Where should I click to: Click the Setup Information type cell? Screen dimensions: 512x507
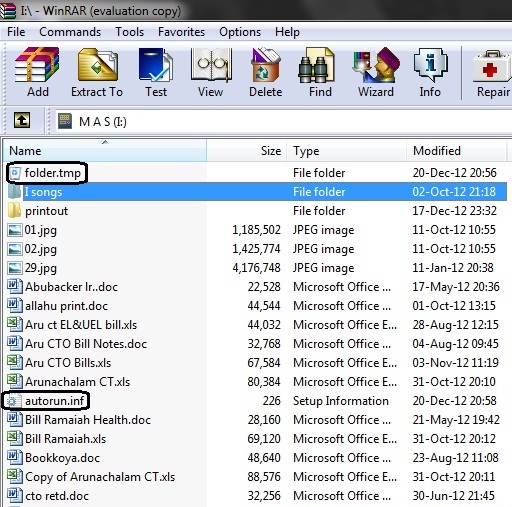(341, 401)
